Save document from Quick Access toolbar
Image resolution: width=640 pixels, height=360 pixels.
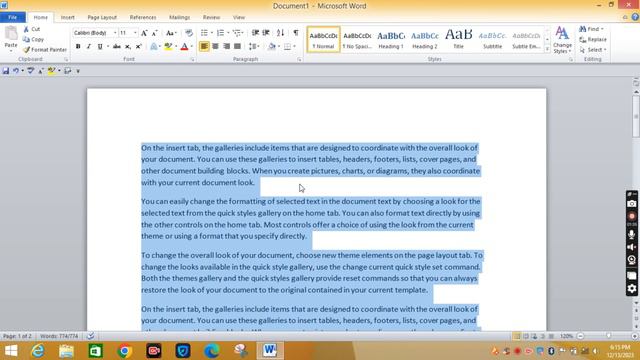pyautogui.click(x=6, y=71)
